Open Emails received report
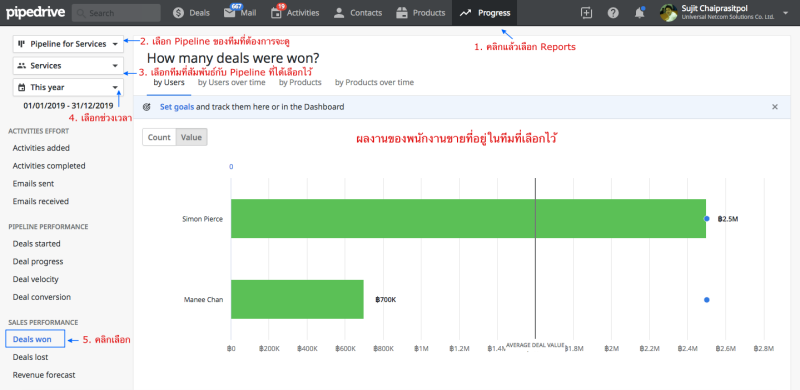 41,202
